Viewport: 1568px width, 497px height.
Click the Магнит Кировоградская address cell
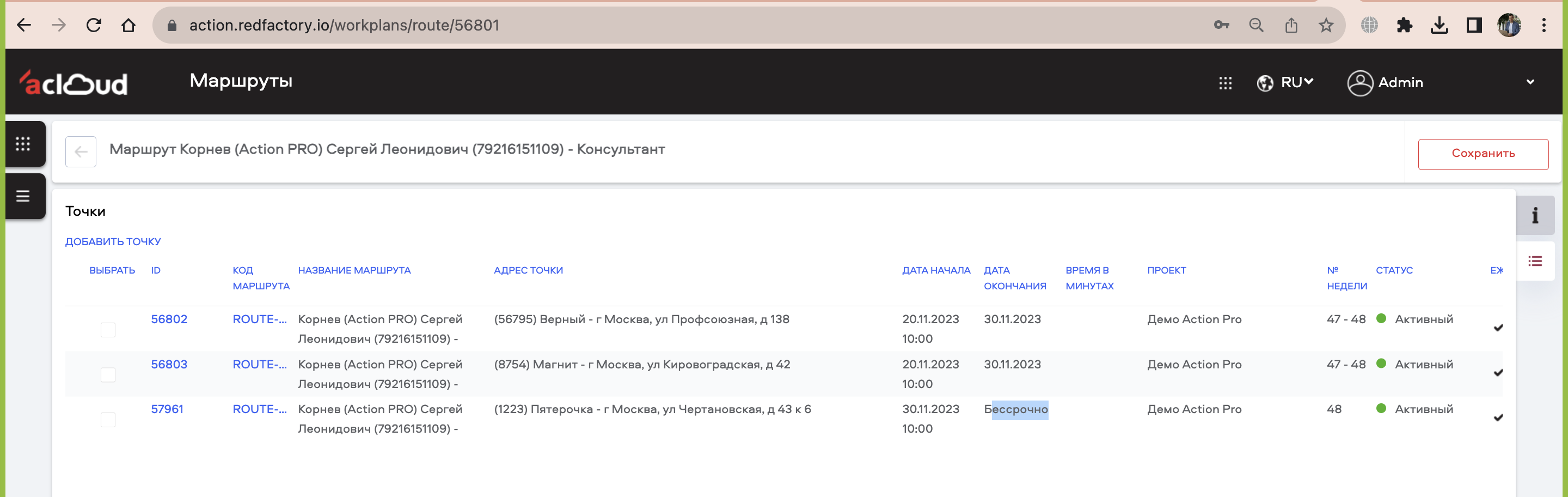coord(642,364)
